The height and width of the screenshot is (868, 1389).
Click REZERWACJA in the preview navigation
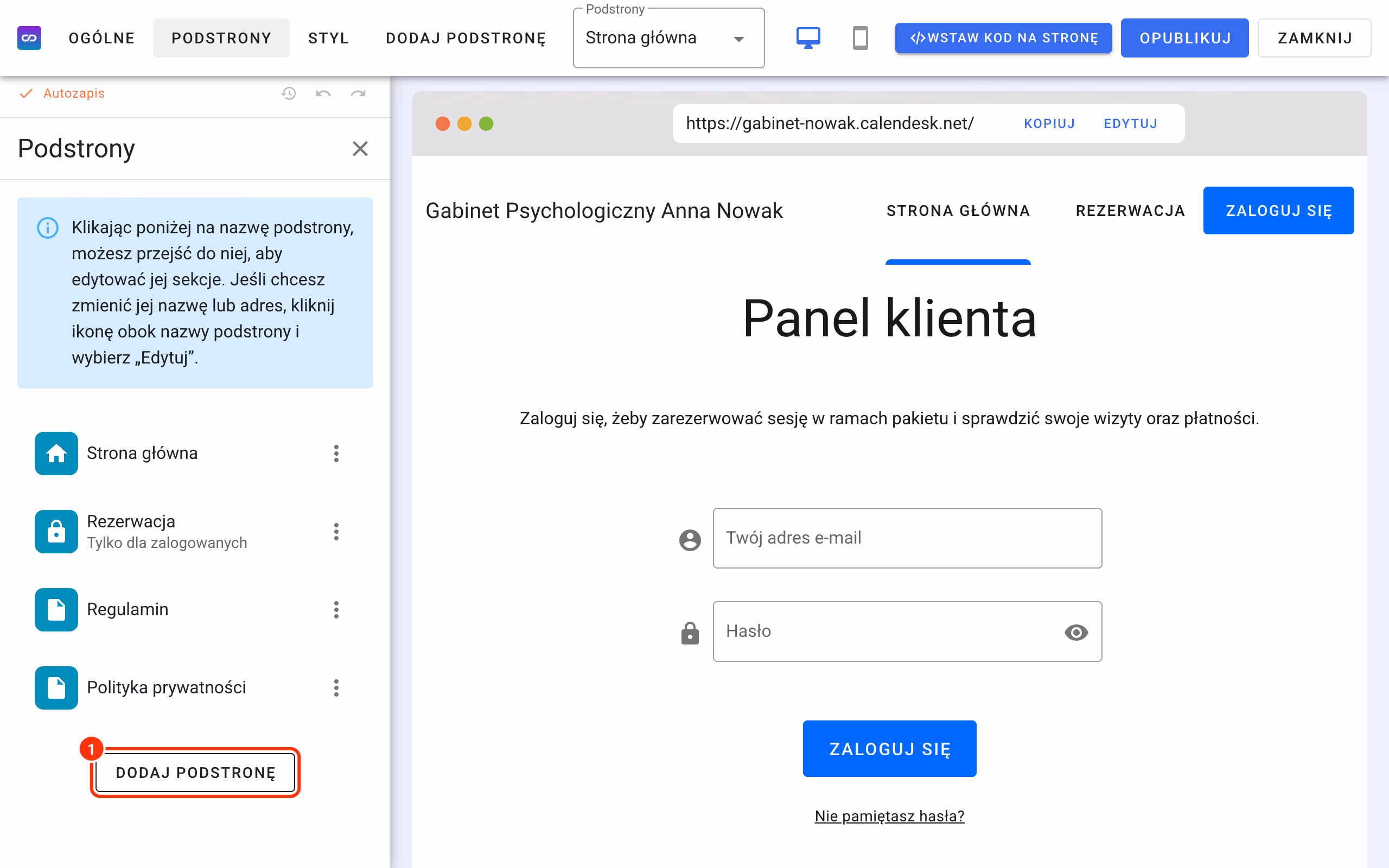click(x=1130, y=210)
